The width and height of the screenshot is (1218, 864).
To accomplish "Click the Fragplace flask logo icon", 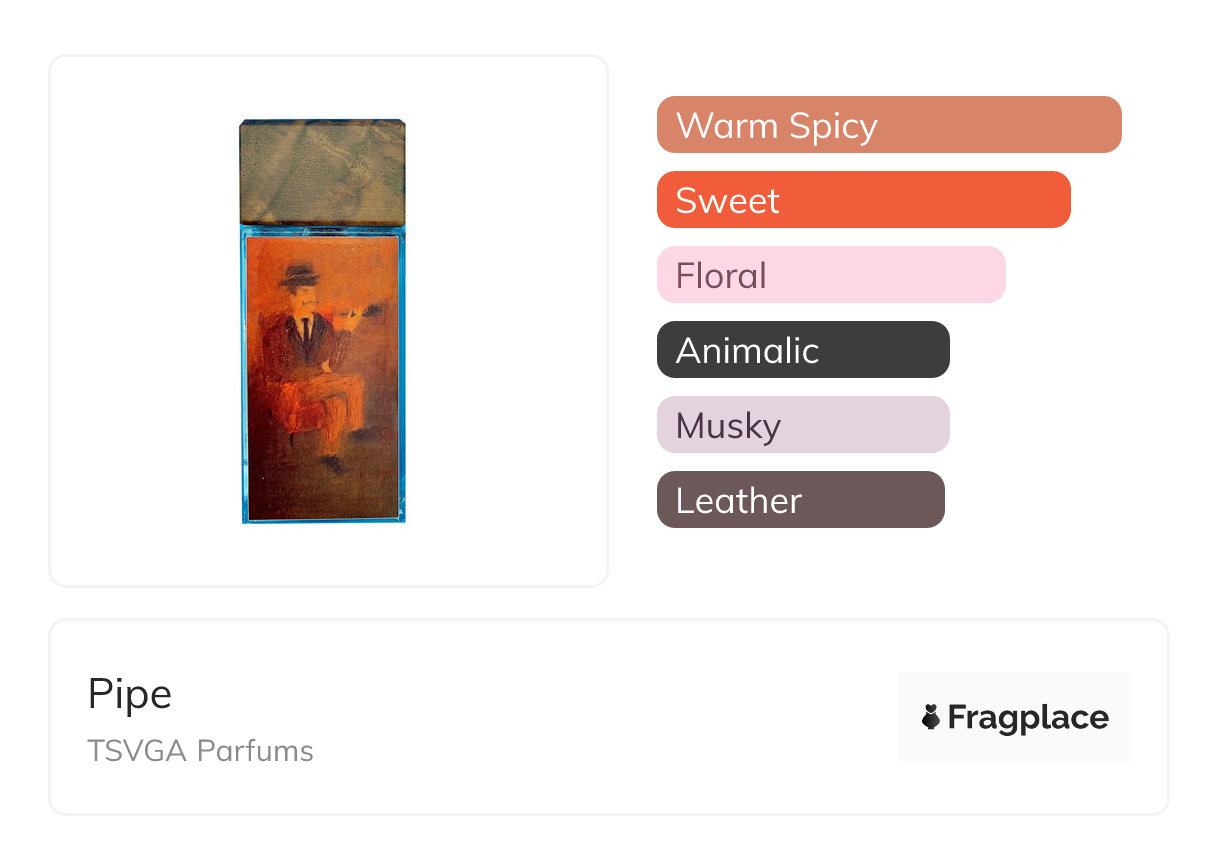I will coord(931,717).
